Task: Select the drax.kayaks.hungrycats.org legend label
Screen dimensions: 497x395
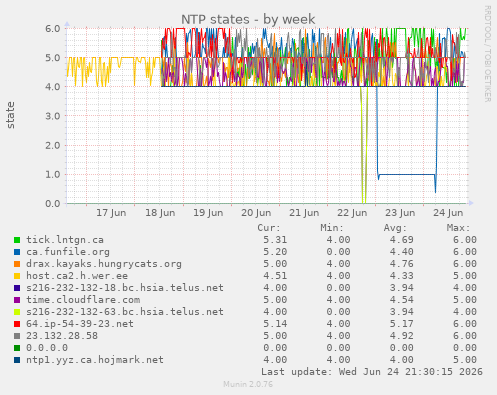Action: pyautogui.click(x=104, y=264)
